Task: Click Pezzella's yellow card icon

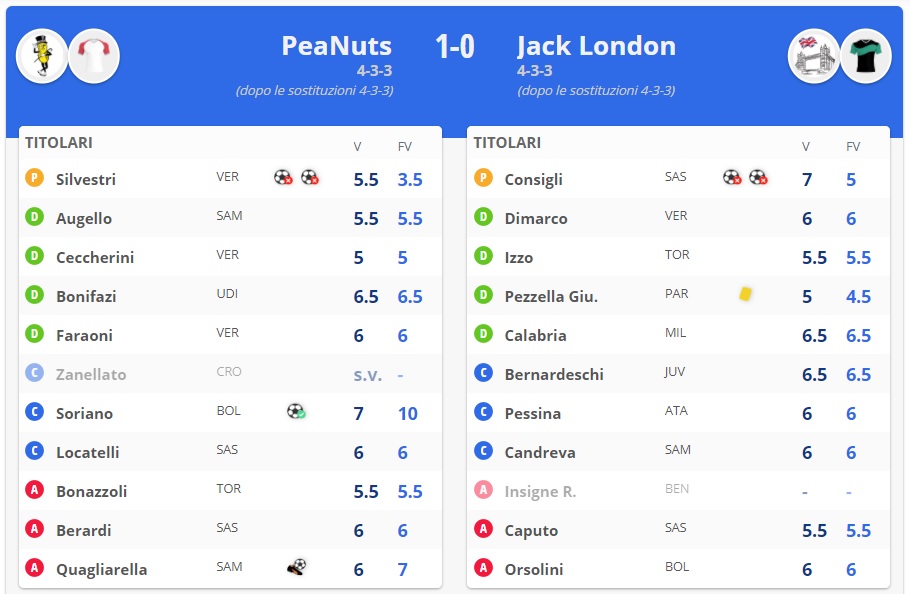Action: coord(745,294)
